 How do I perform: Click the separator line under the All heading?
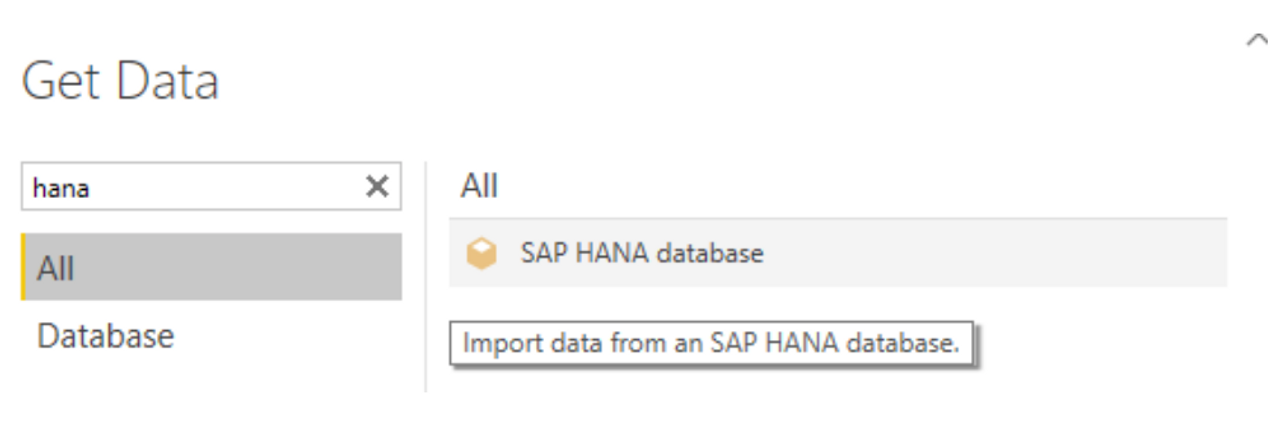(838, 218)
